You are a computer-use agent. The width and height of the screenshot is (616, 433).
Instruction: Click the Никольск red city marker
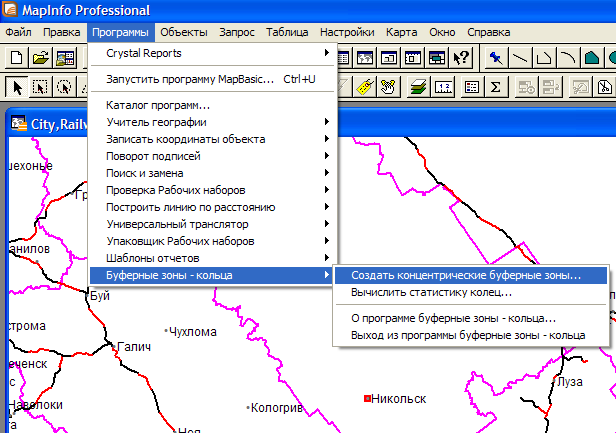[x=367, y=399]
